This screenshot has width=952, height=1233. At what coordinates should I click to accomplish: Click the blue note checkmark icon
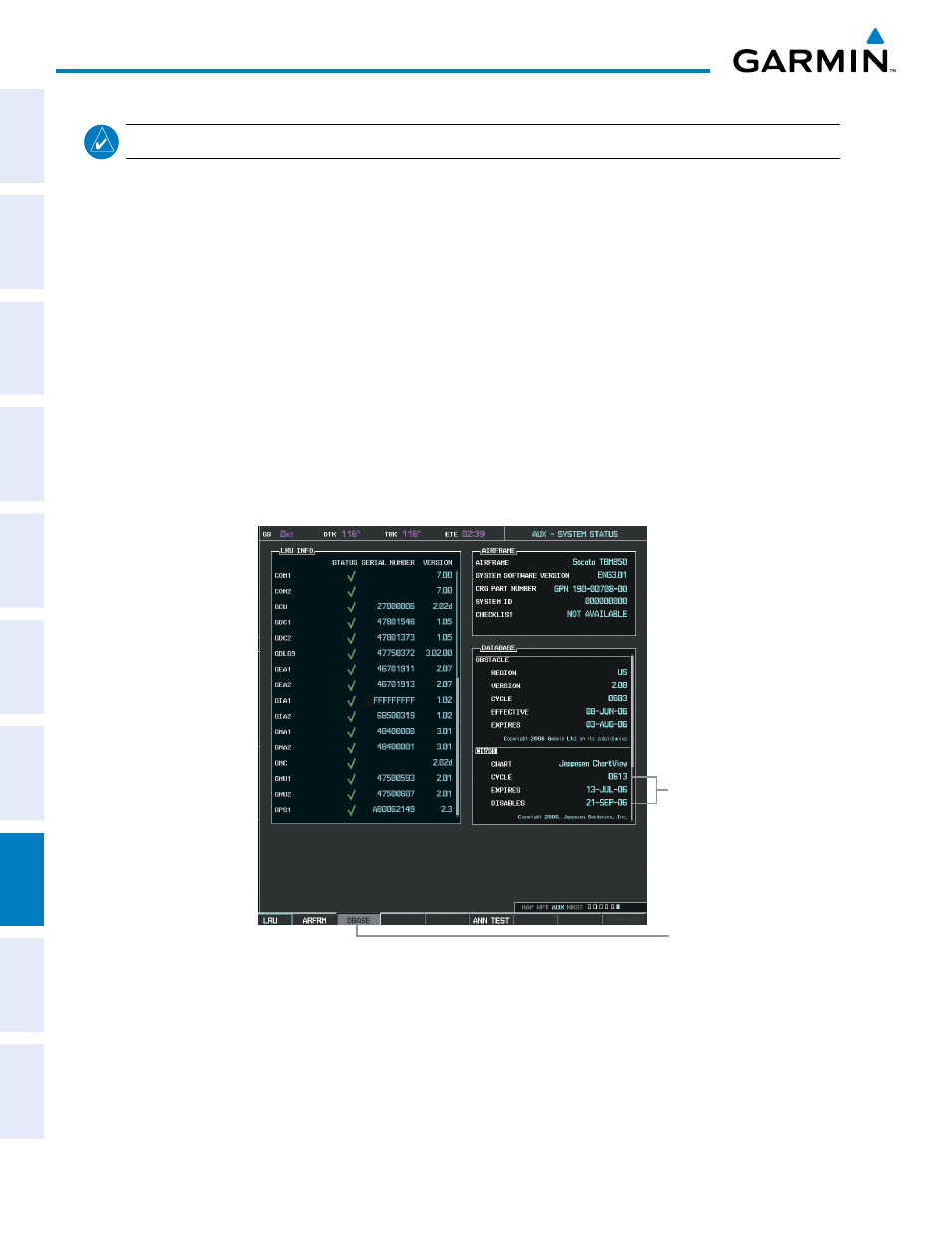tap(101, 142)
